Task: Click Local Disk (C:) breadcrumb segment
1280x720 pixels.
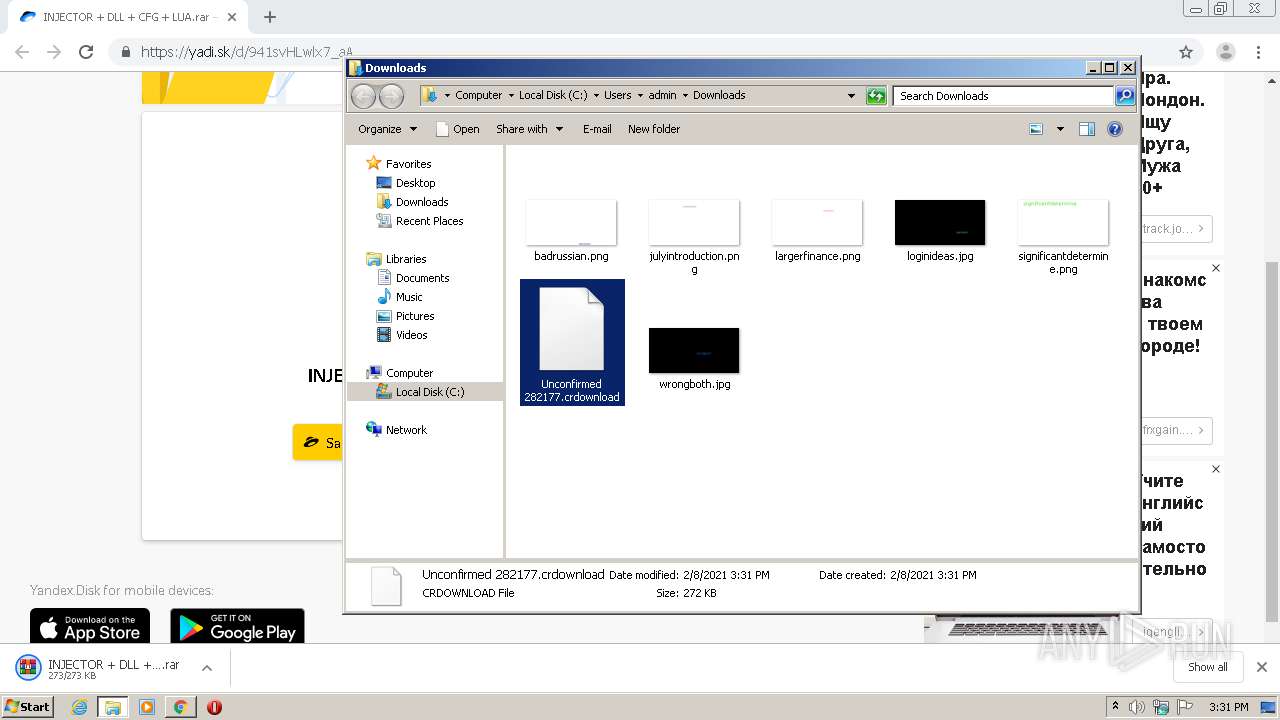Action: click(553, 96)
